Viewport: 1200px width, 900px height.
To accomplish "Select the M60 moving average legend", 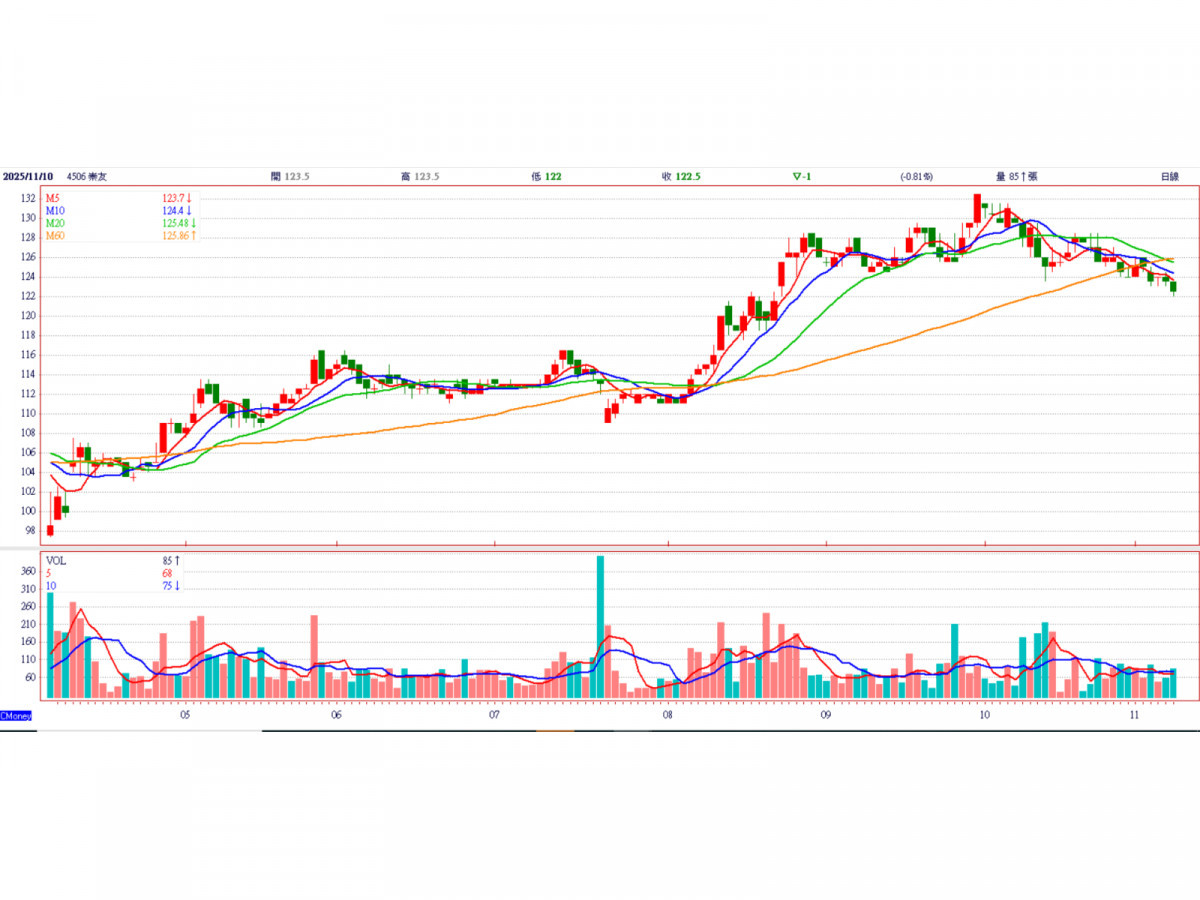I will 55,234.
